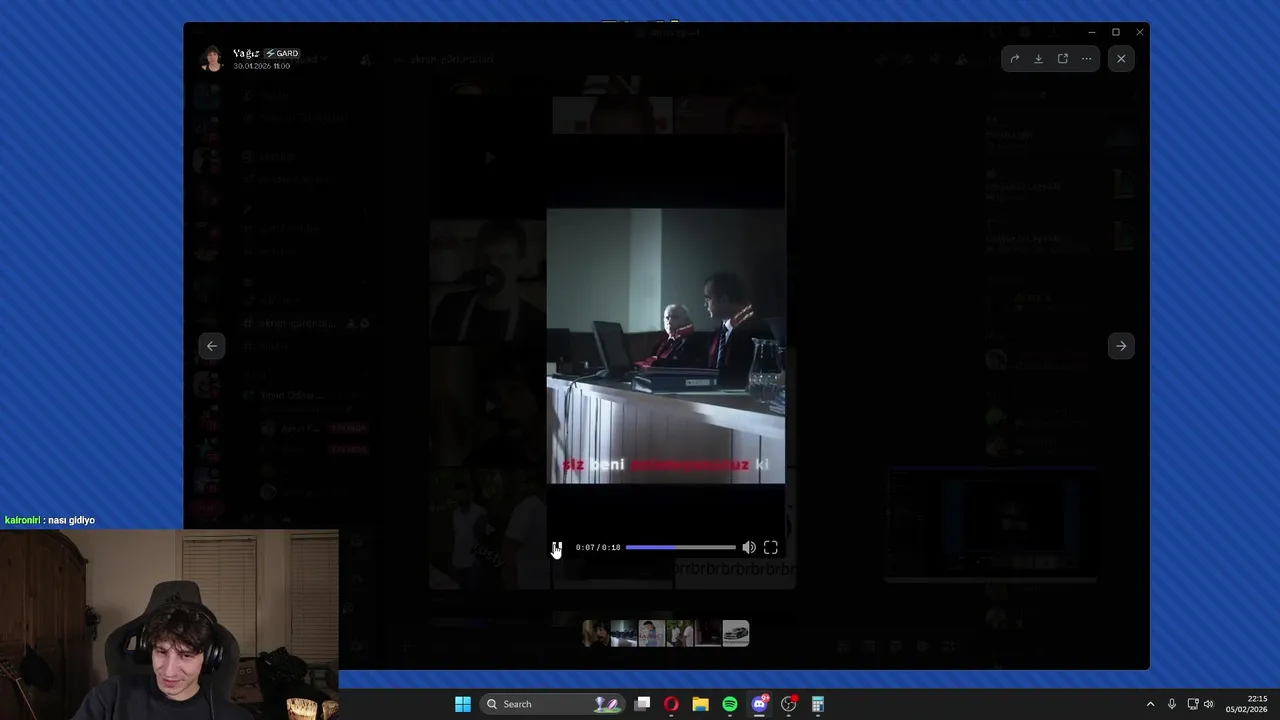
Task: Forward the media with the share arrow
Action: [1015, 59]
